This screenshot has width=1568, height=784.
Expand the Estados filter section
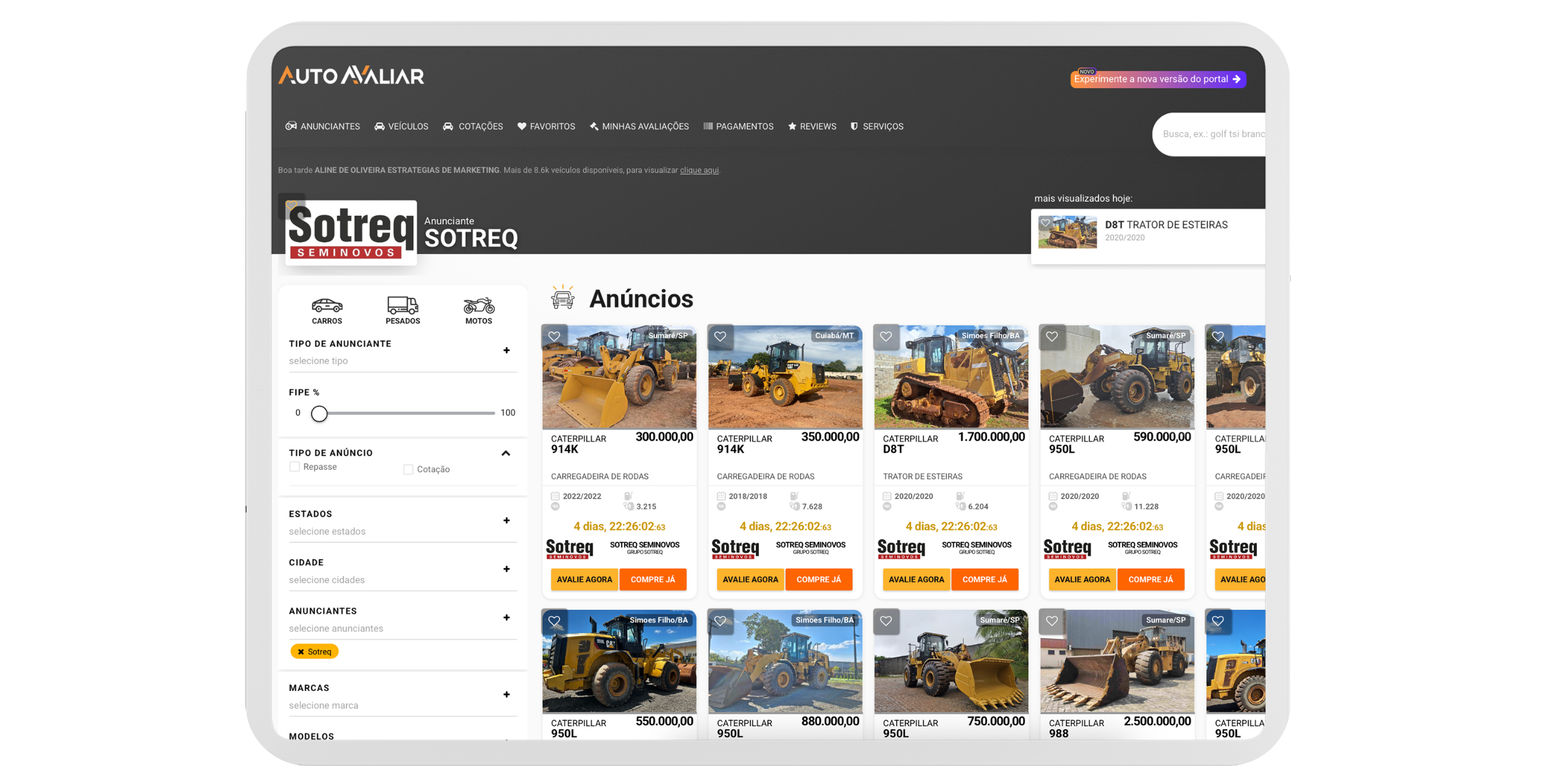pyautogui.click(x=506, y=521)
